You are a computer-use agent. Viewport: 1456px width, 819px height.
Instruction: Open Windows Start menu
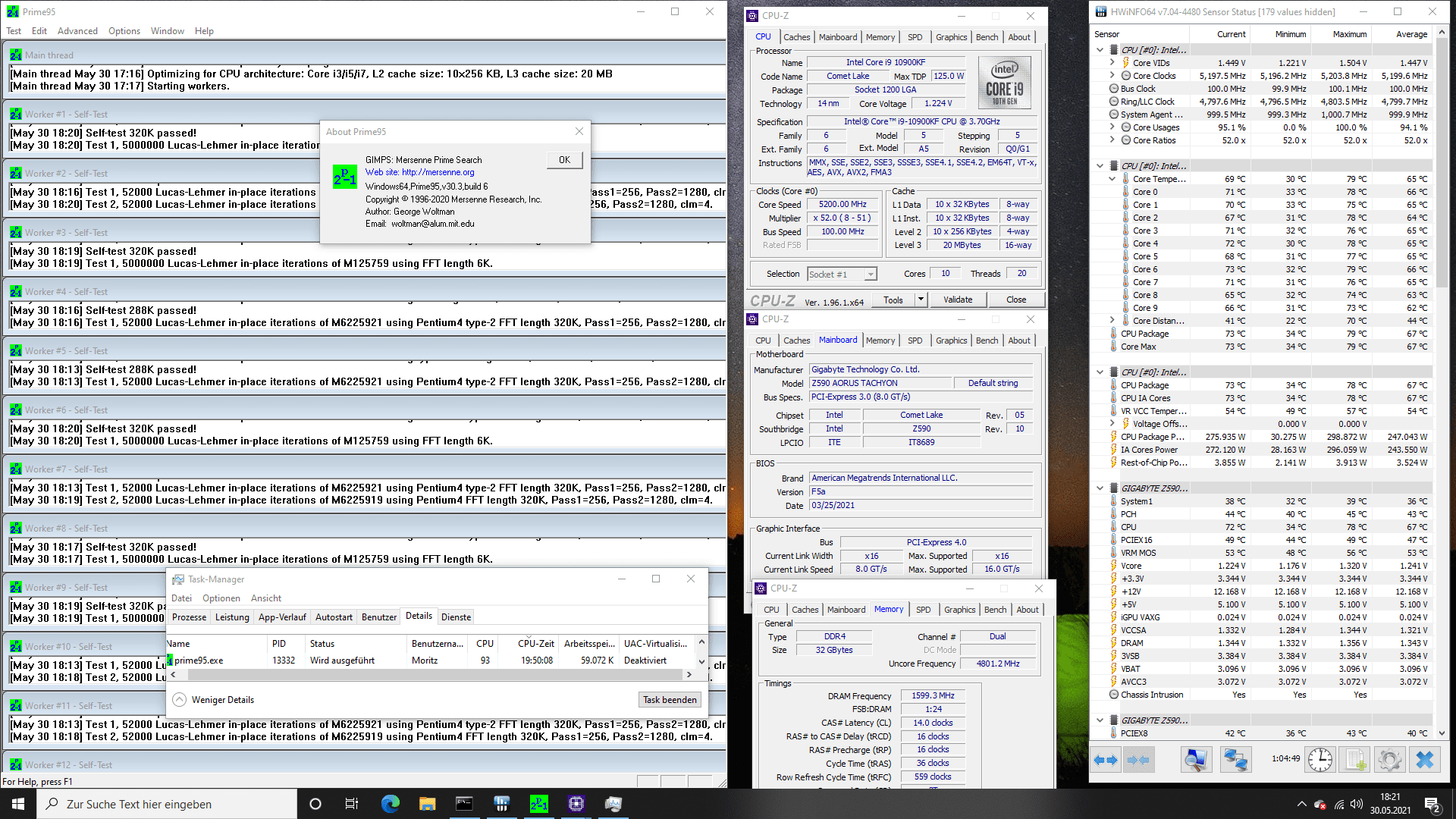18,804
